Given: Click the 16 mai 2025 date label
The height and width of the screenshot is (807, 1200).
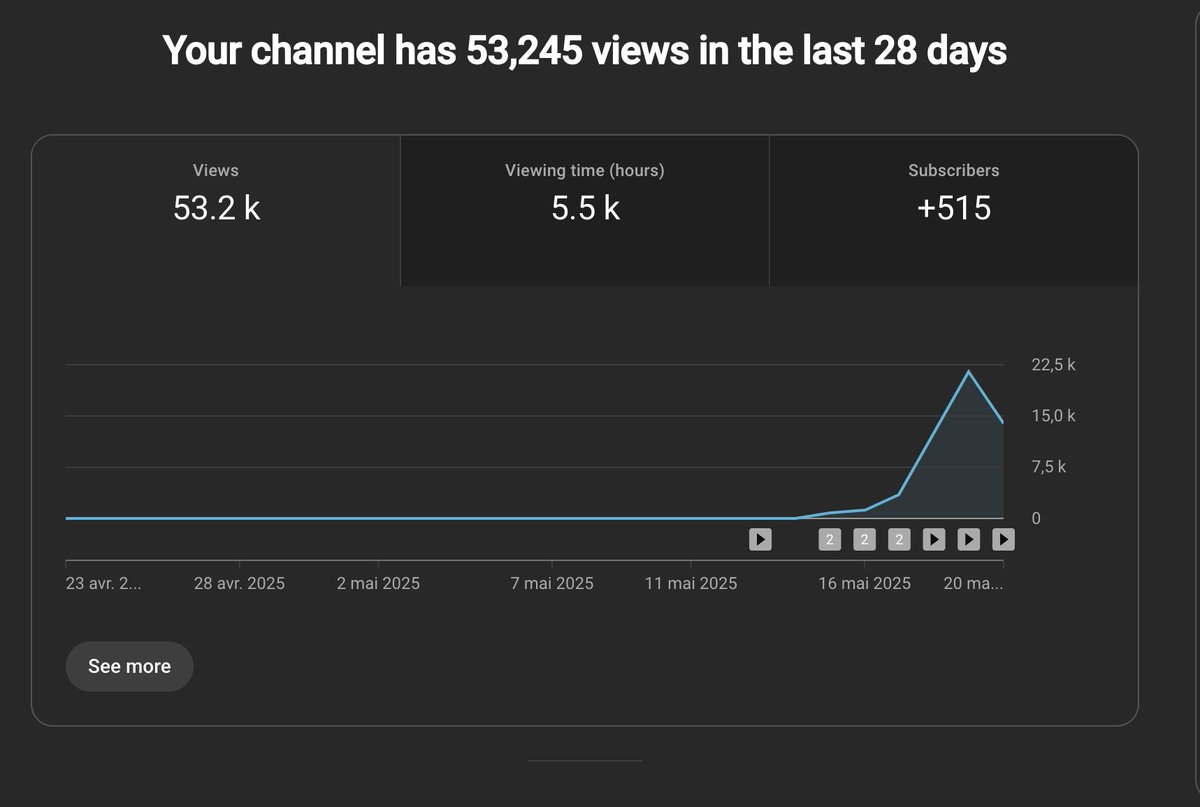Looking at the screenshot, I should click(864, 582).
